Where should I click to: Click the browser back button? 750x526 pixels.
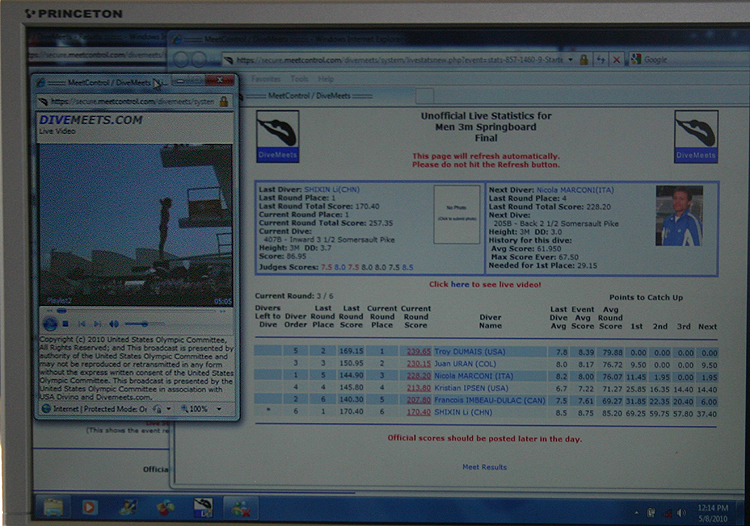click(181, 60)
